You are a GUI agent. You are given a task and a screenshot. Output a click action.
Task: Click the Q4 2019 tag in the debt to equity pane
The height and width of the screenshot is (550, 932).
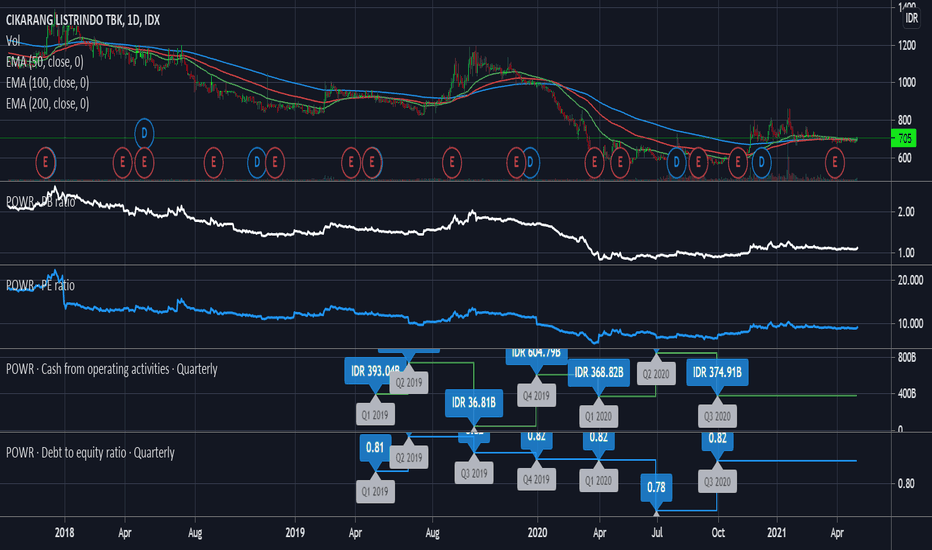click(536, 479)
